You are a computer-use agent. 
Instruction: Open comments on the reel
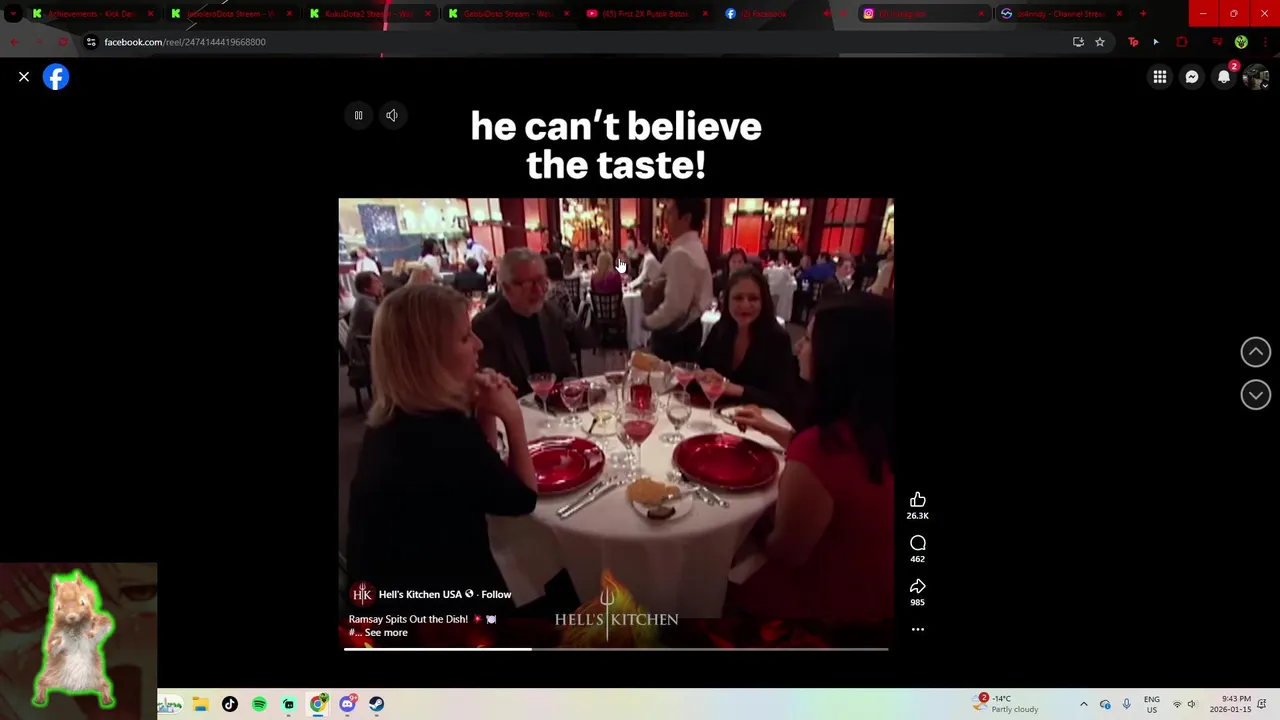918,543
